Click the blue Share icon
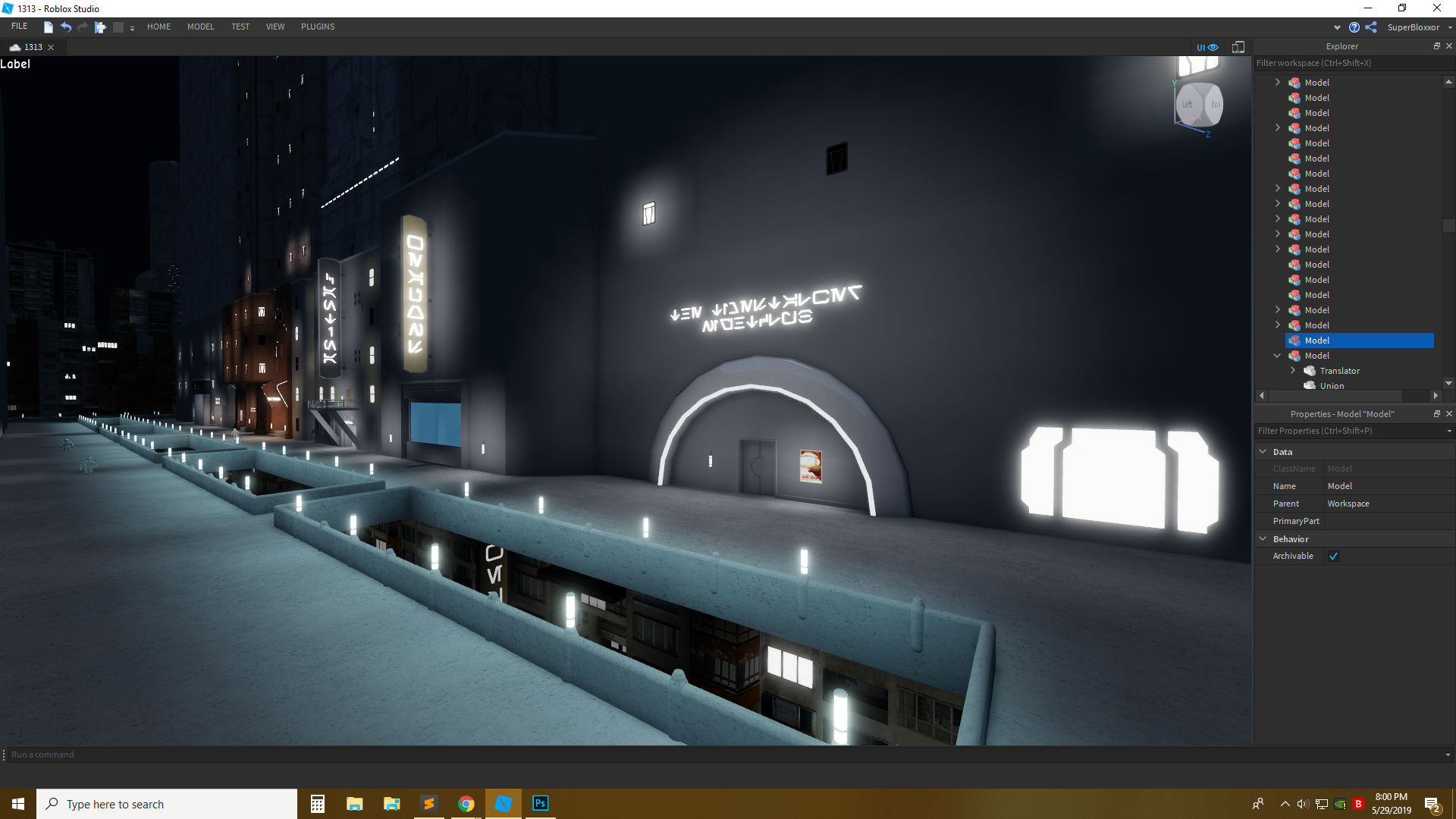1456x819 pixels. coord(1371,27)
